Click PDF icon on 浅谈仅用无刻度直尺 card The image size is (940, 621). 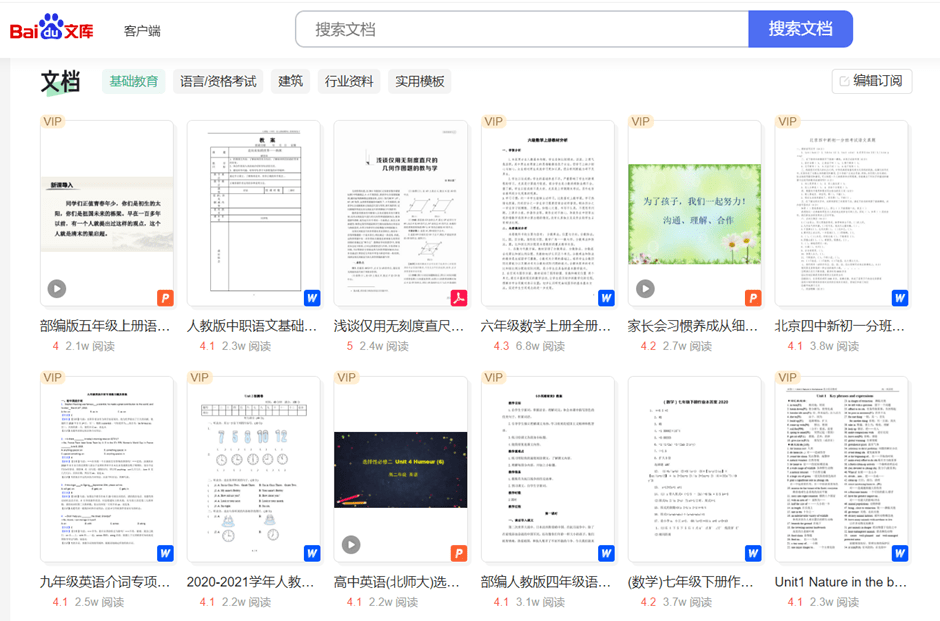[x=459, y=298]
